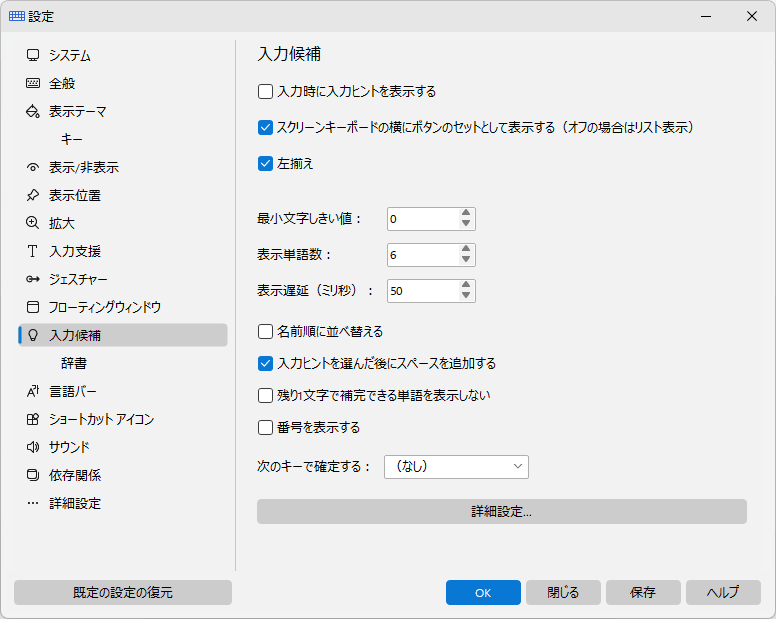Click the pin icon beside 表示位置
Viewport: 776px width, 619px height.
[x=33, y=195]
